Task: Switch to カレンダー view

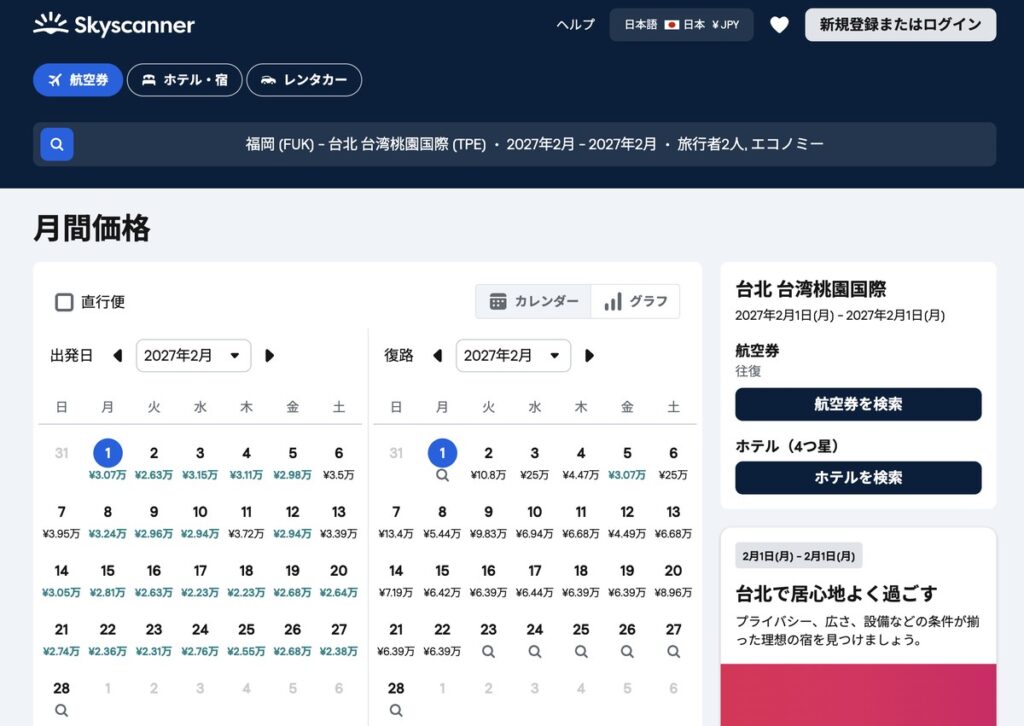Action: [x=534, y=302]
